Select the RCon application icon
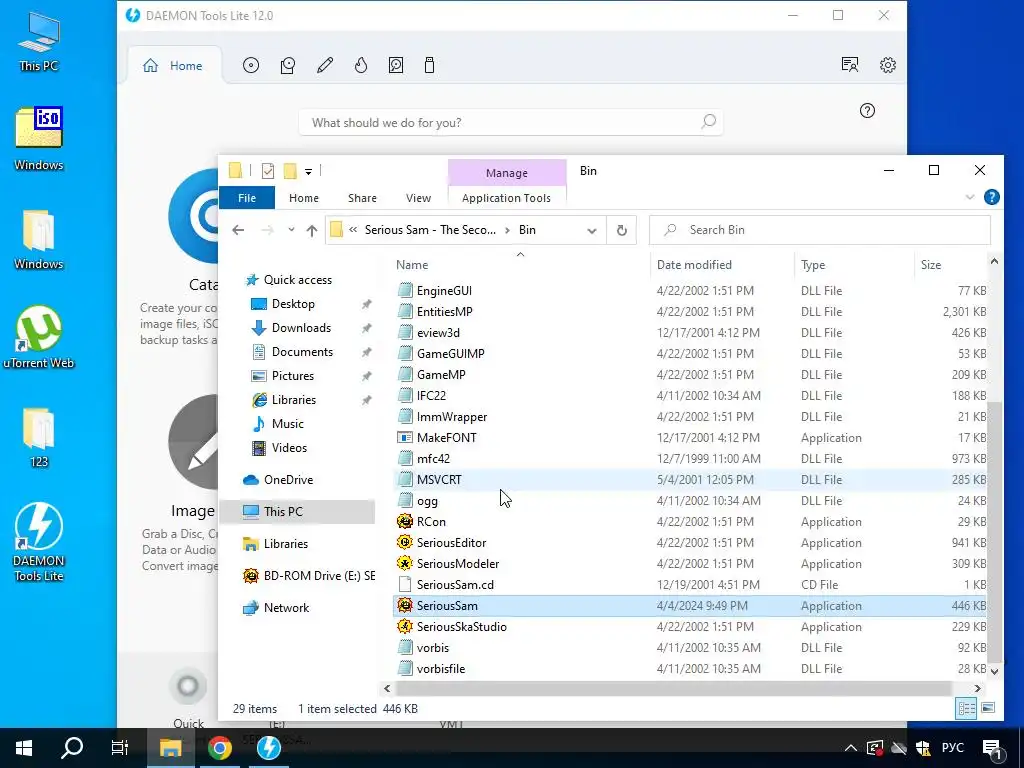The width and height of the screenshot is (1024, 768). 405,521
